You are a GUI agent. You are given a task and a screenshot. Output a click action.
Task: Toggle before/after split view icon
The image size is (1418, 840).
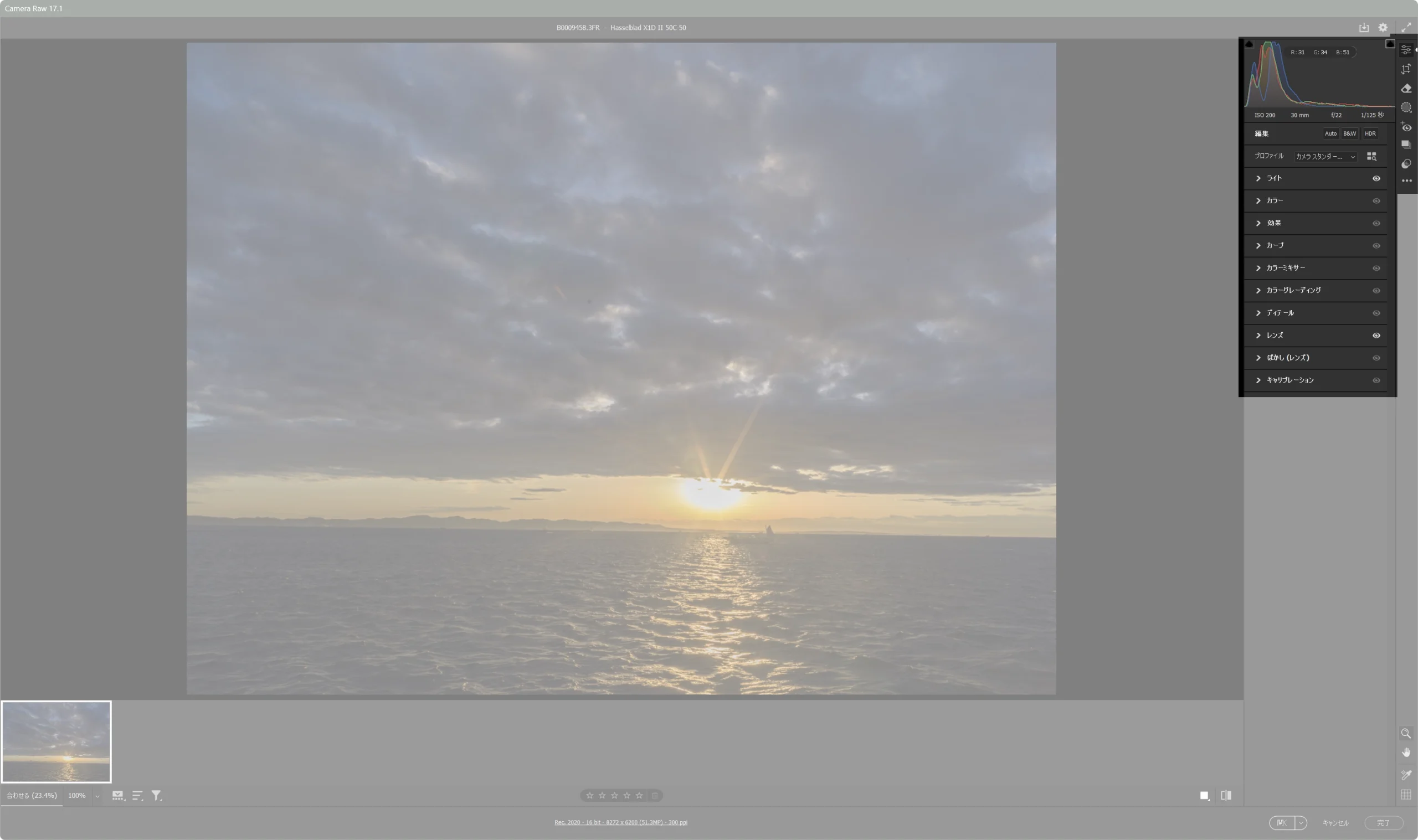coord(1226,796)
